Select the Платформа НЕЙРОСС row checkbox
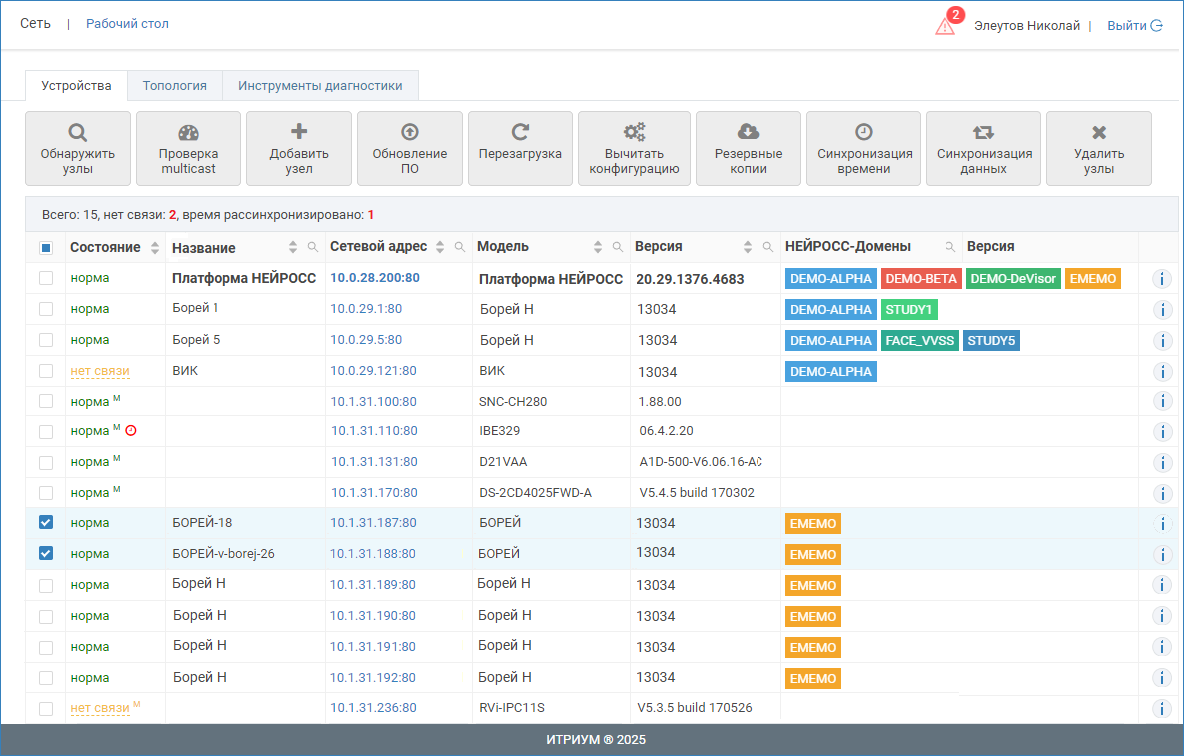 (x=46, y=278)
